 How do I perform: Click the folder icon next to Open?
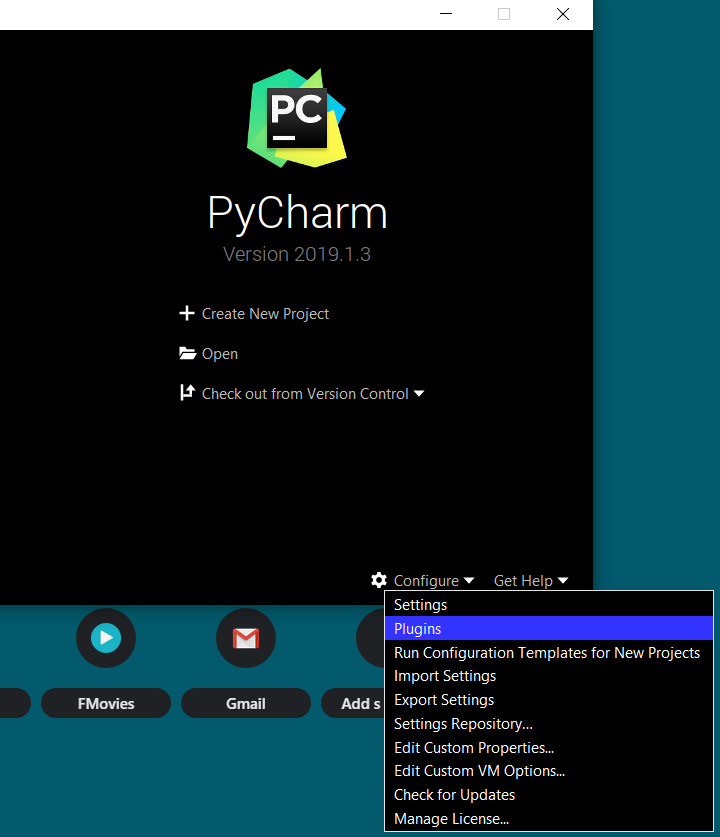tap(187, 353)
